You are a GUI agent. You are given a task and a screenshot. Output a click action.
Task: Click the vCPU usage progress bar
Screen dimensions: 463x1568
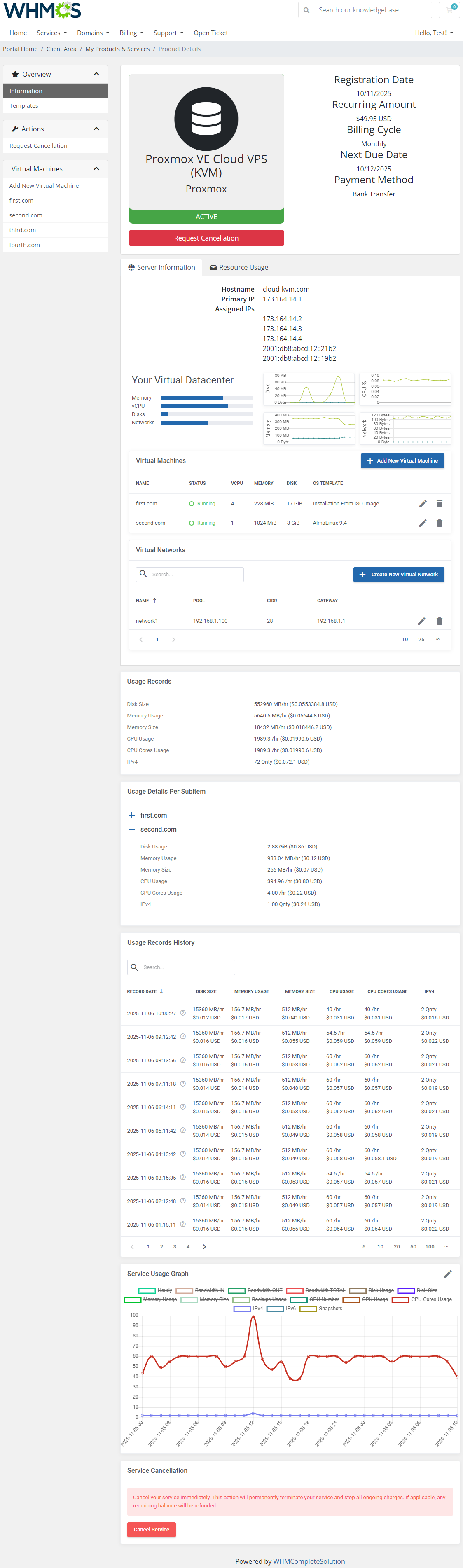tap(207, 406)
